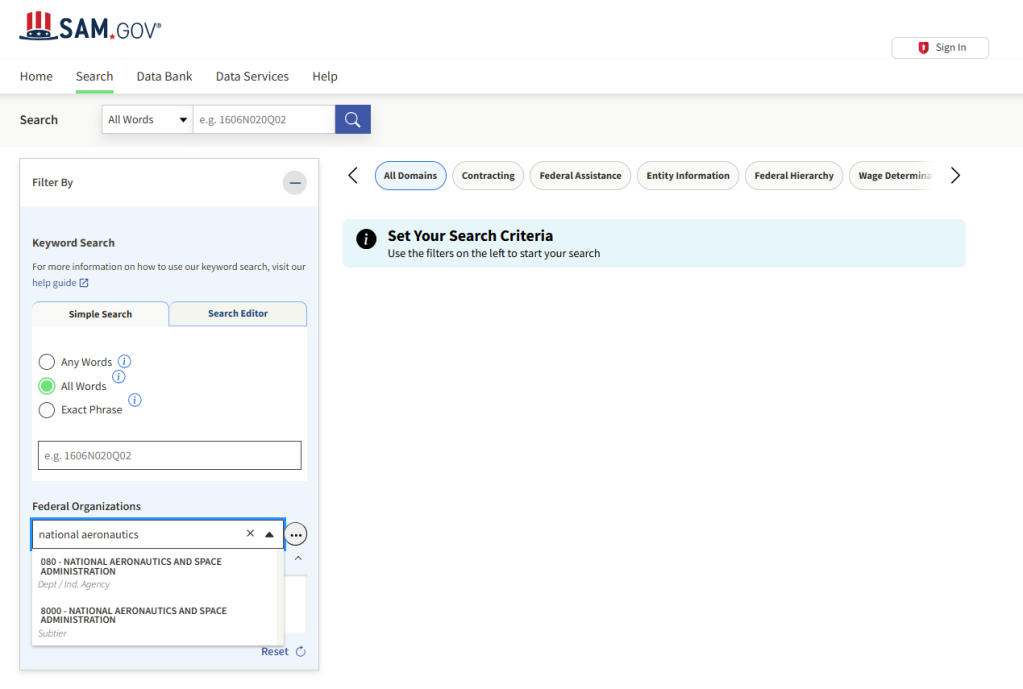
Task: Select the All Words radio button
Action: pyautogui.click(x=47, y=386)
